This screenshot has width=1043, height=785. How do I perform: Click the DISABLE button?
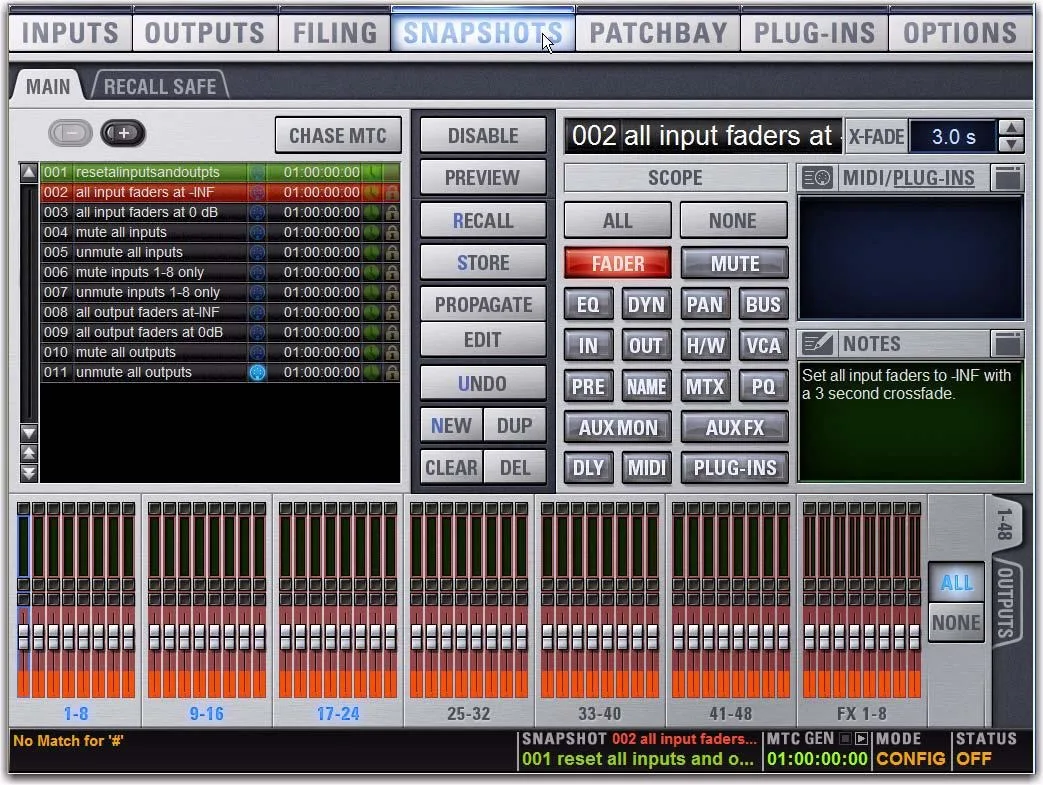coord(483,136)
